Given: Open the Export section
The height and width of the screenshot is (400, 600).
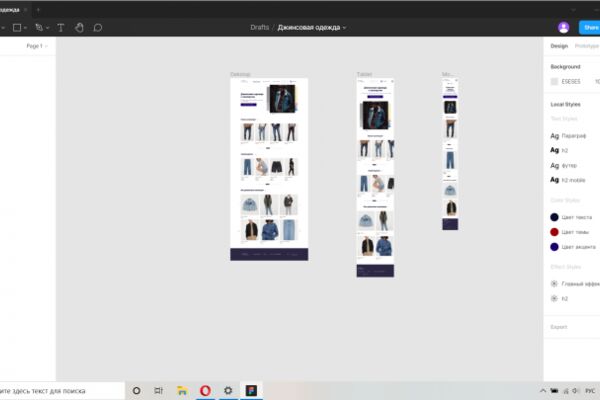Looking at the screenshot, I should [559, 327].
